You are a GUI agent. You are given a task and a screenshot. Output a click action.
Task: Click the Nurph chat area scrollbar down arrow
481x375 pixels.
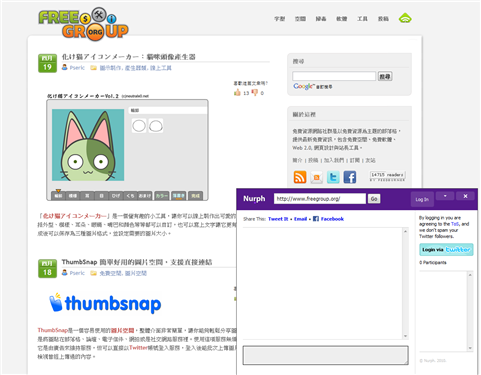tap(405, 336)
